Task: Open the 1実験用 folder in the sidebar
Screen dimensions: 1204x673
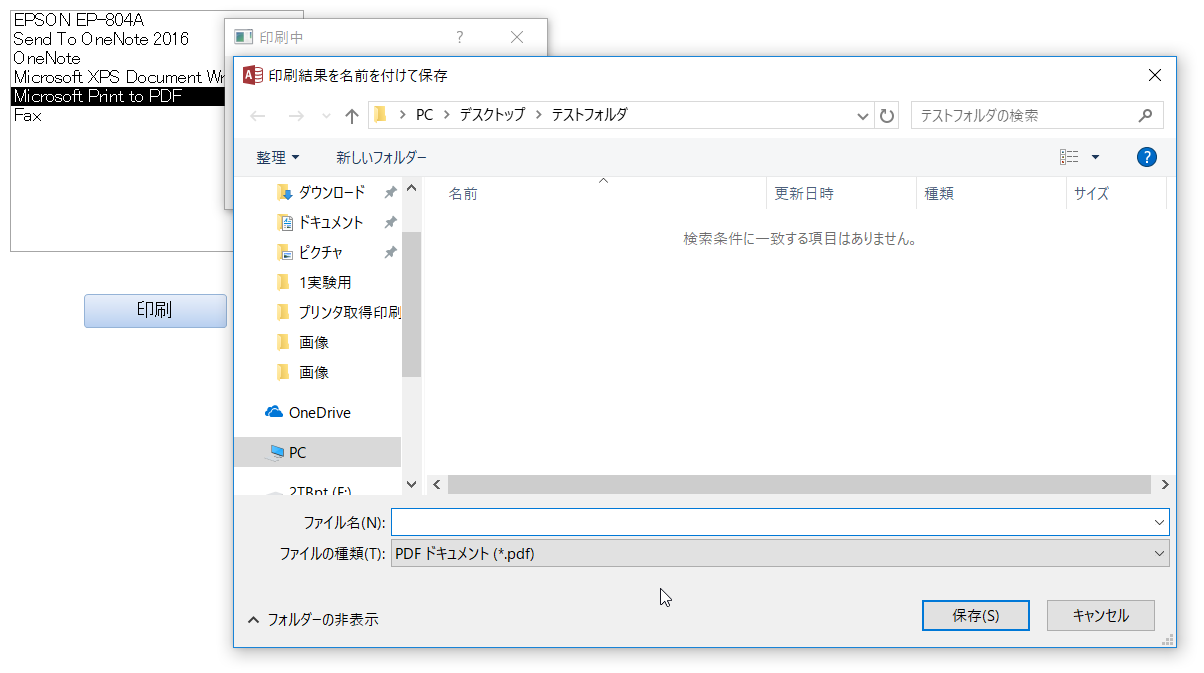Action: 325,282
